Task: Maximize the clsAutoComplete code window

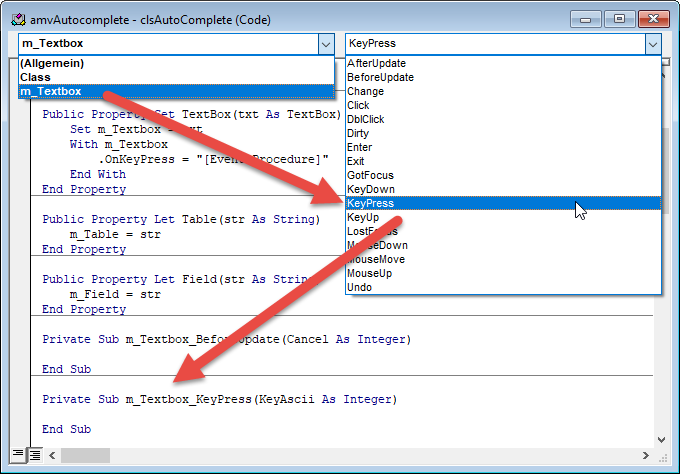Action: (618, 18)
